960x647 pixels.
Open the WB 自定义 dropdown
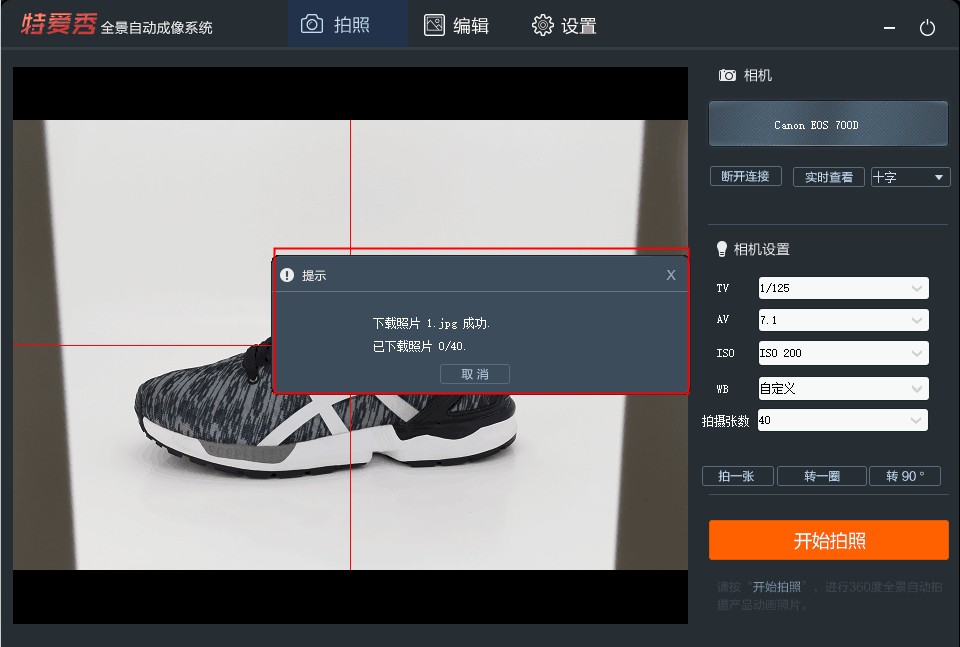coord(843,388)
